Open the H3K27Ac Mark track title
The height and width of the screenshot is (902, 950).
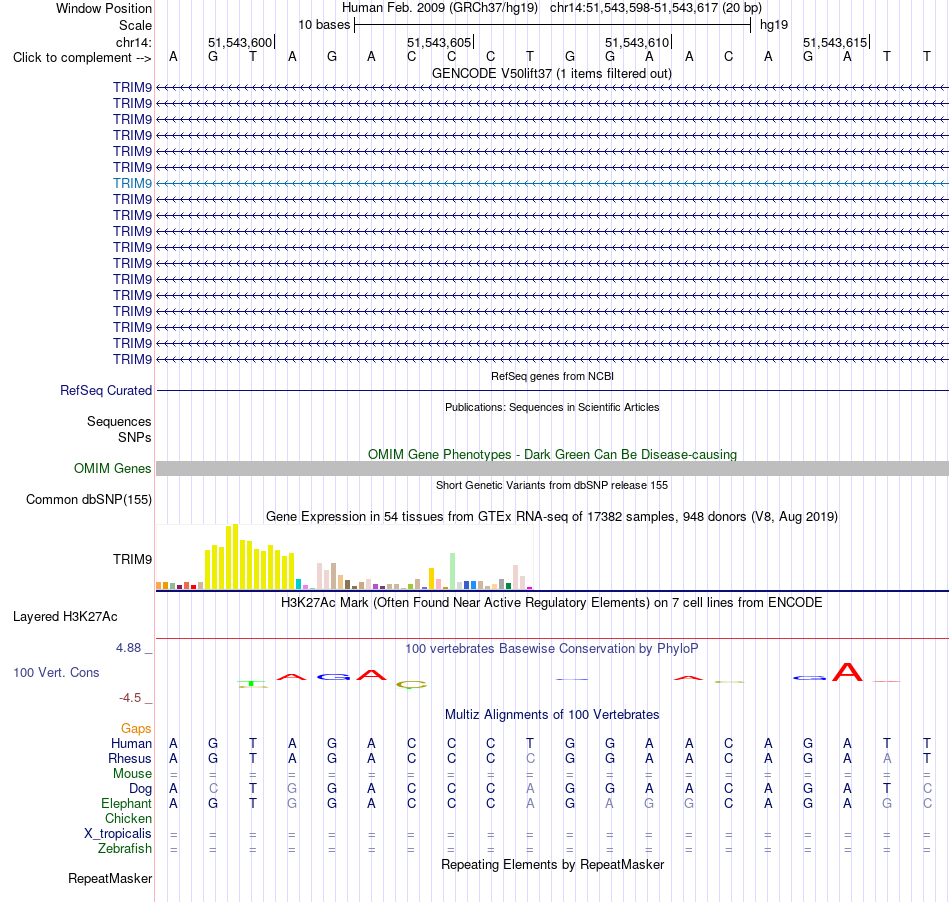(x=552, y=602)
